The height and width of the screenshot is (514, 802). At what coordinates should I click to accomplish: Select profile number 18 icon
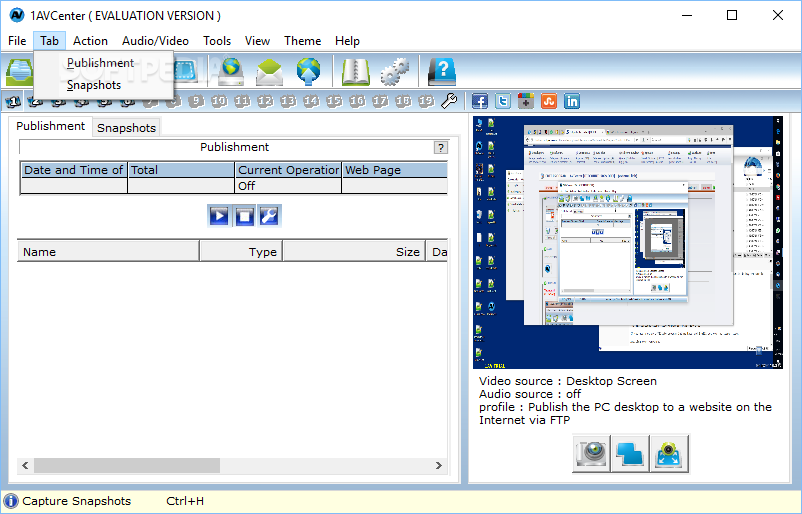pyautogui.click(x=404, y=101)
